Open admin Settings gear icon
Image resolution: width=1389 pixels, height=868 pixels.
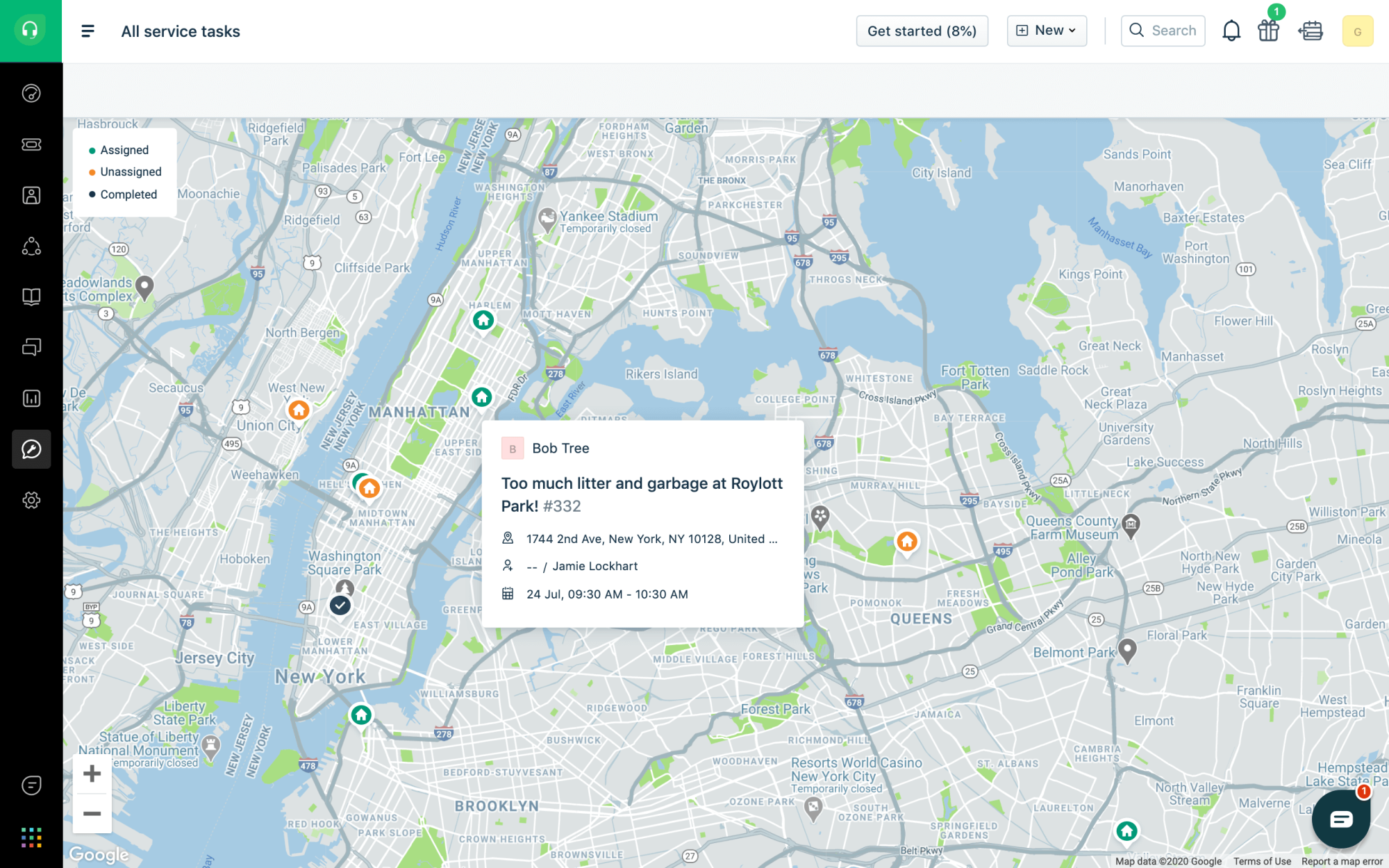click(31, 499)
